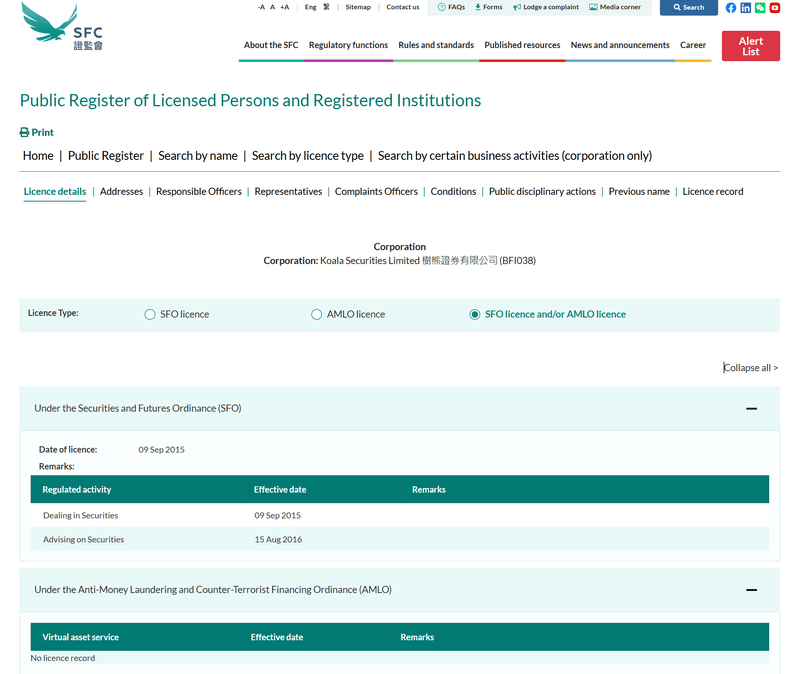
Task: Collapse the AMLO section with minus icon
Action: [x=751, y=590]
